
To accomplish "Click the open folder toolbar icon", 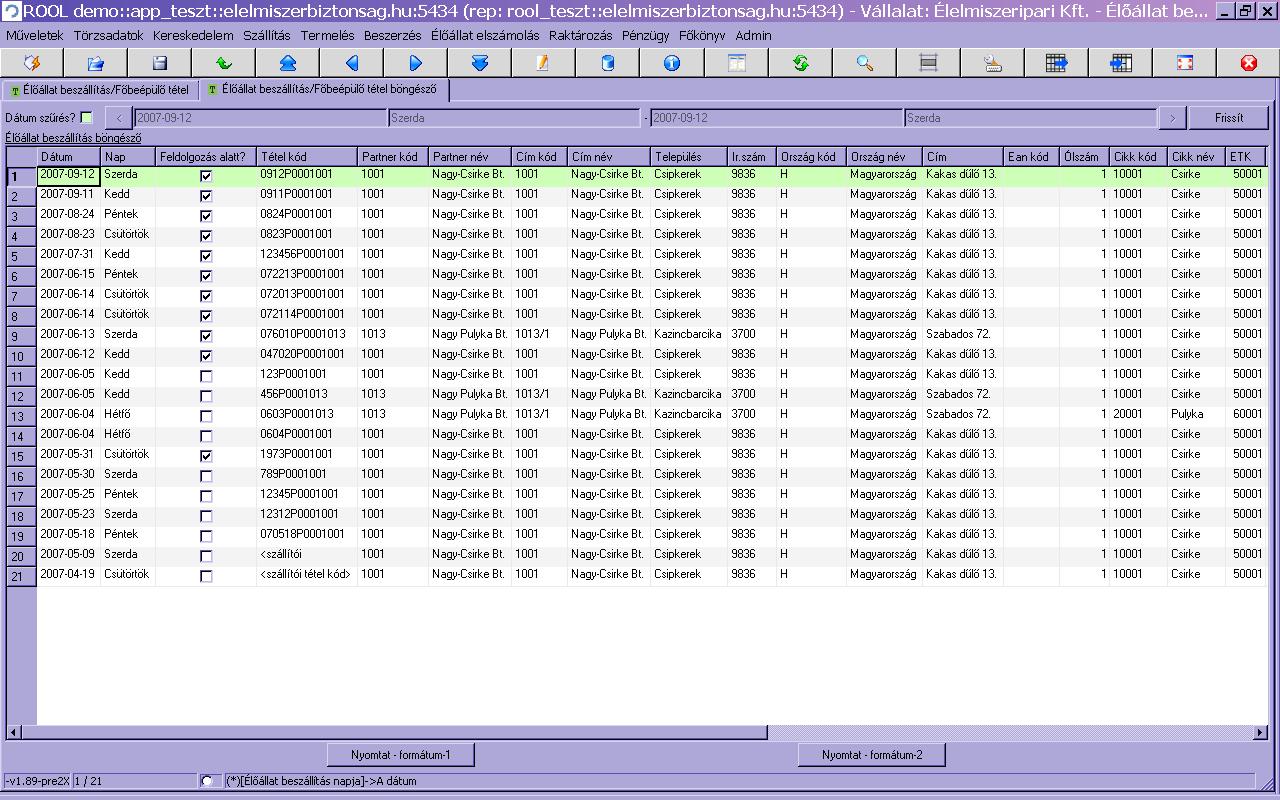I will [x=96, y=63].
